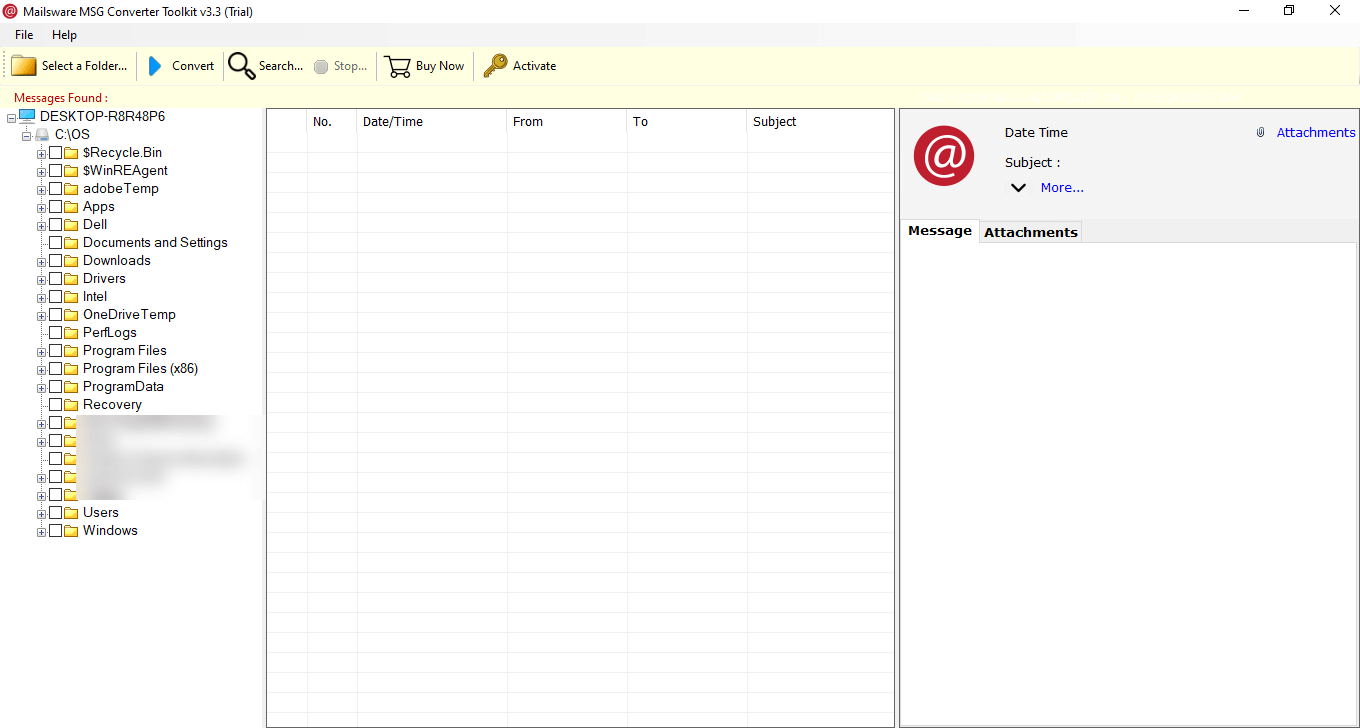Sort by the Subject column header
Viewport: 1360px width, 728px height.
pyautogui.click(x=820, y=122)
